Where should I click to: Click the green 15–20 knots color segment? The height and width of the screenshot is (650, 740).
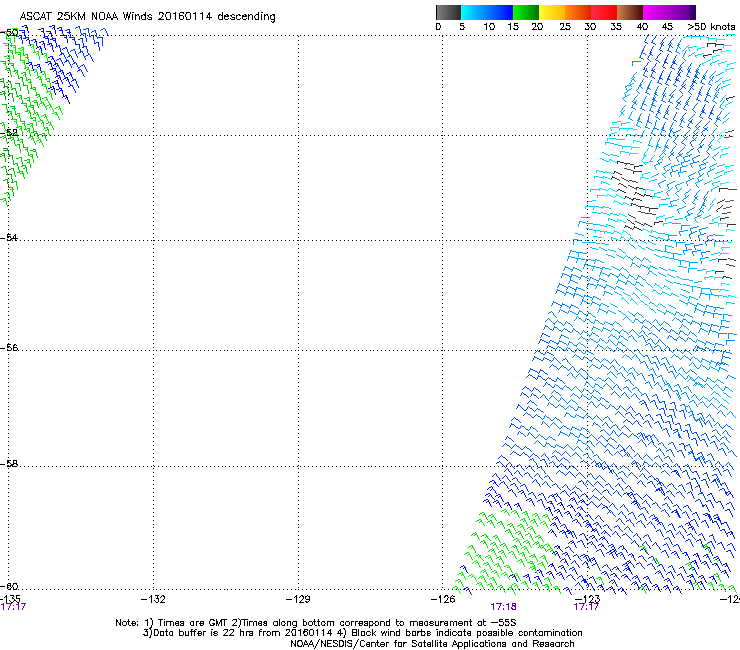point(526,12)
